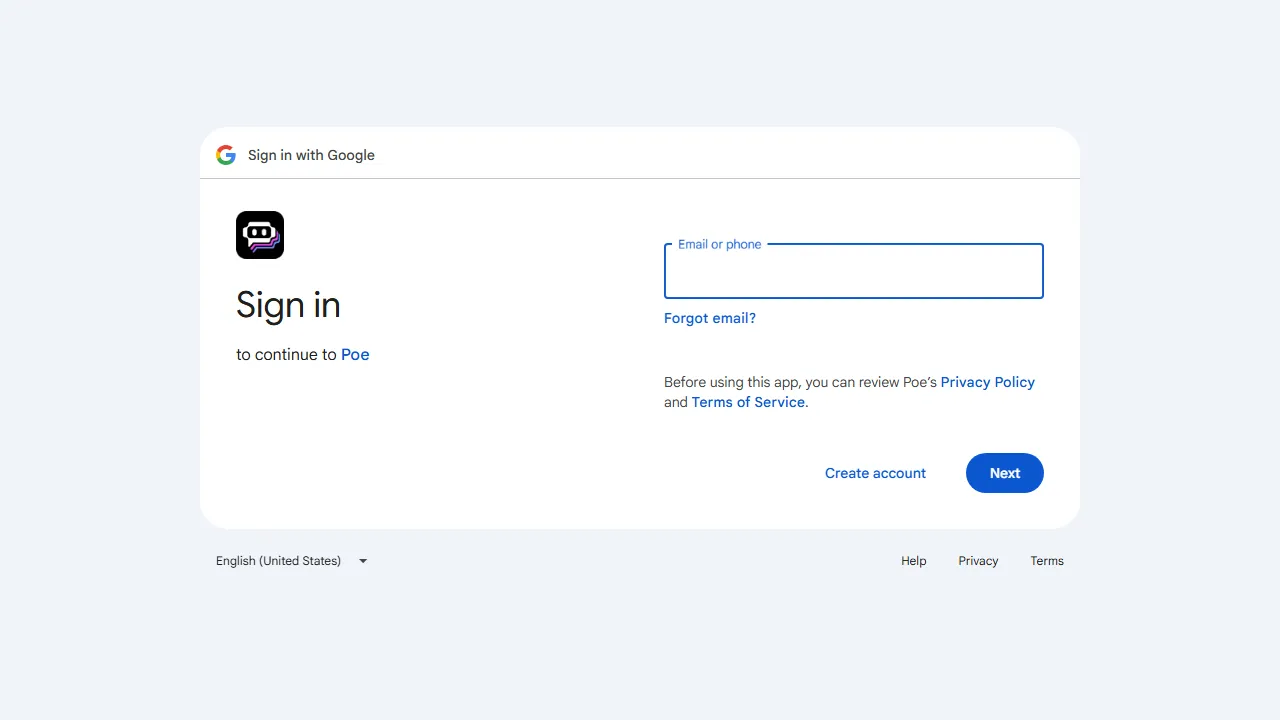This screenshot has height=720, width=1280.
Task: Open the Help footer link
Action: 914,561
